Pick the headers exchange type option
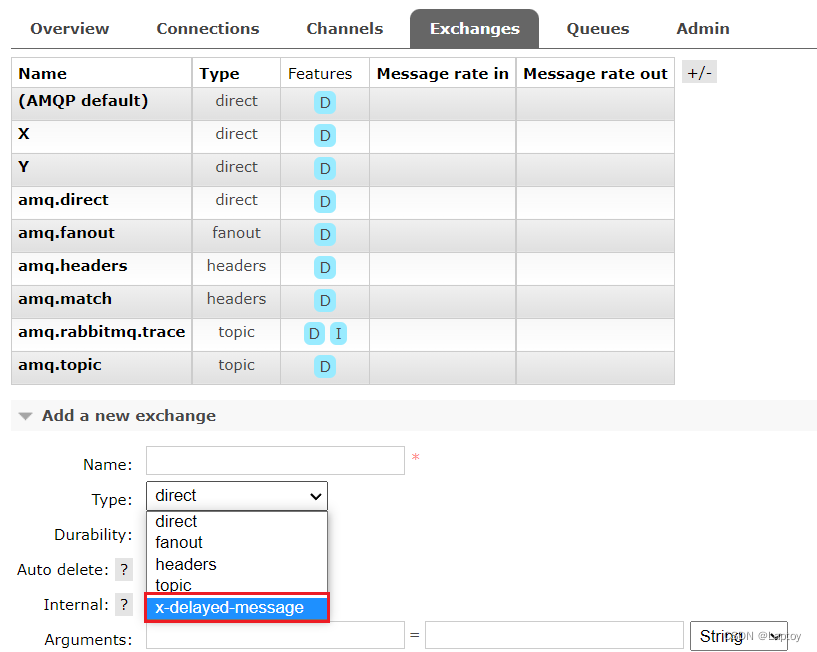The height and width of the screenshot is (652, 817). click(x=186, y=565)
